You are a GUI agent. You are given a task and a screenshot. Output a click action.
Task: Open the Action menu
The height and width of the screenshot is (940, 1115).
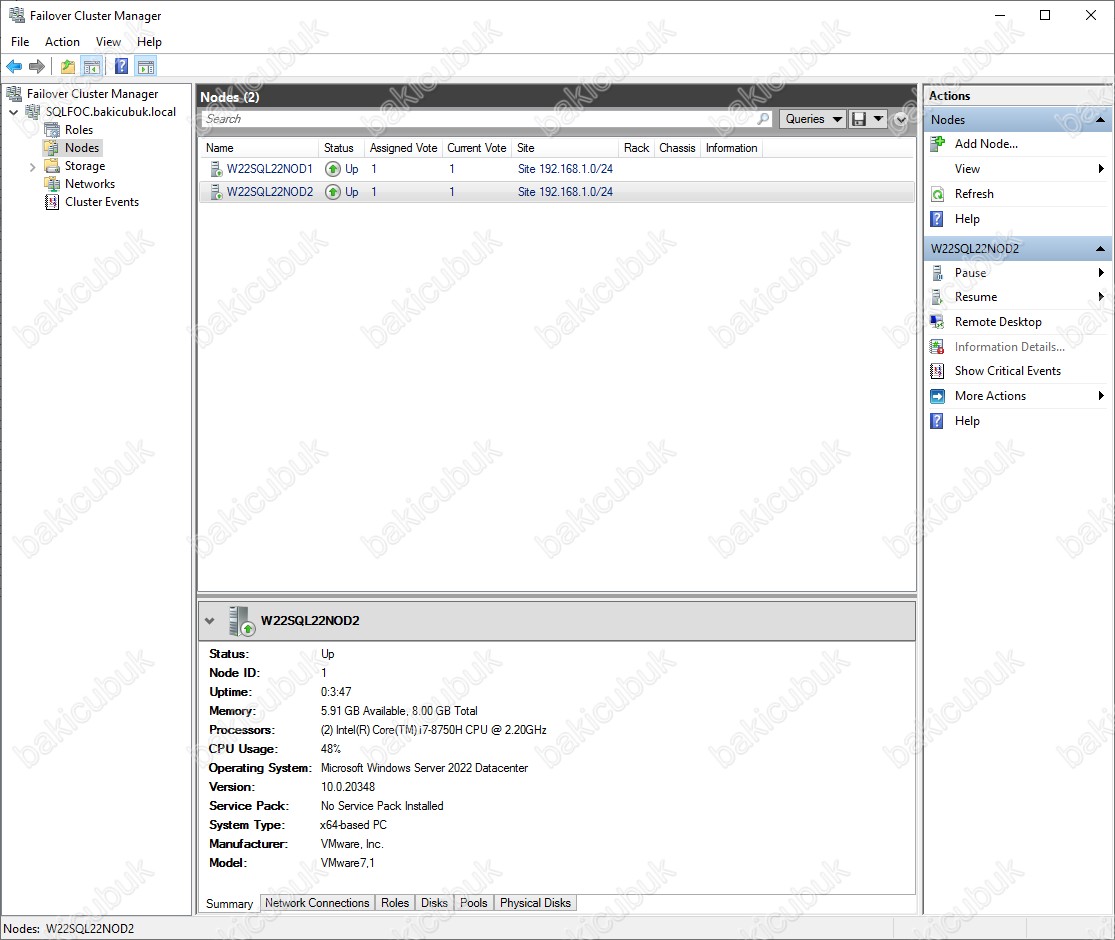(x=63, y=42)
